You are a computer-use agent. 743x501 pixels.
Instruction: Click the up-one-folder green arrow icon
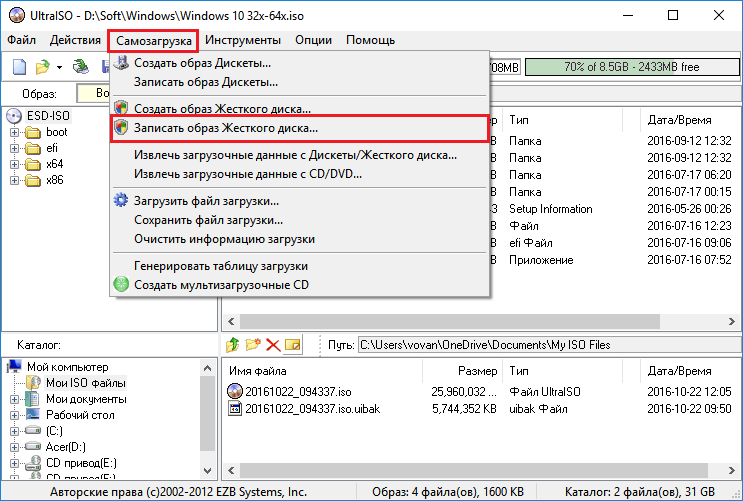(232, 345)
